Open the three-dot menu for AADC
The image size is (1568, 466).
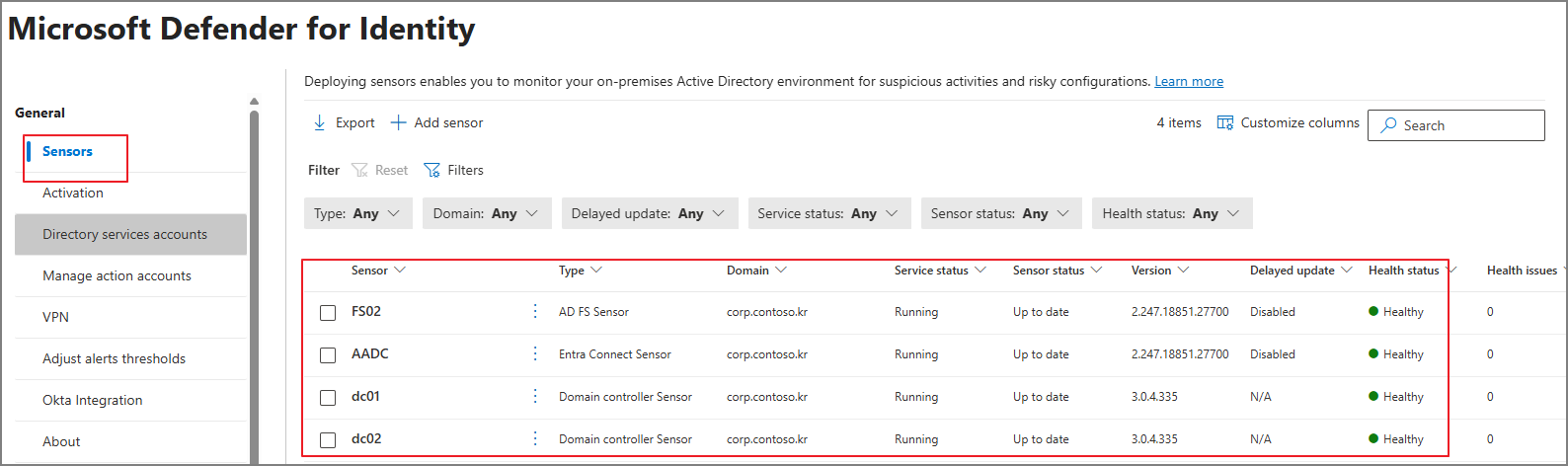(x=535, y=353)
